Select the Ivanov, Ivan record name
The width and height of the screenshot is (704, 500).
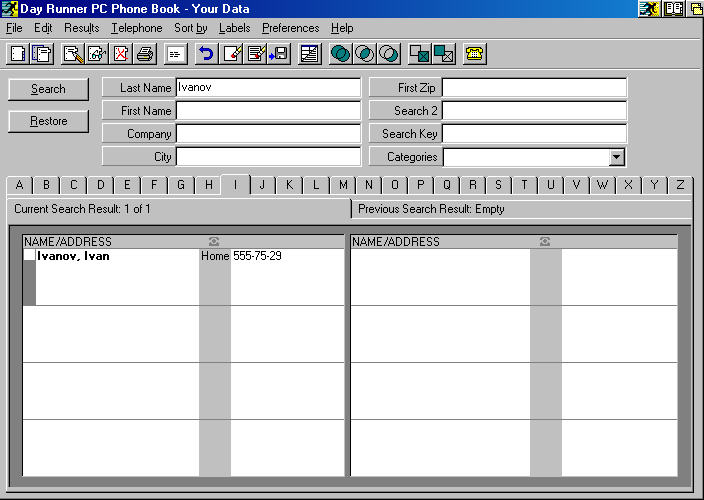coord(73,256)
